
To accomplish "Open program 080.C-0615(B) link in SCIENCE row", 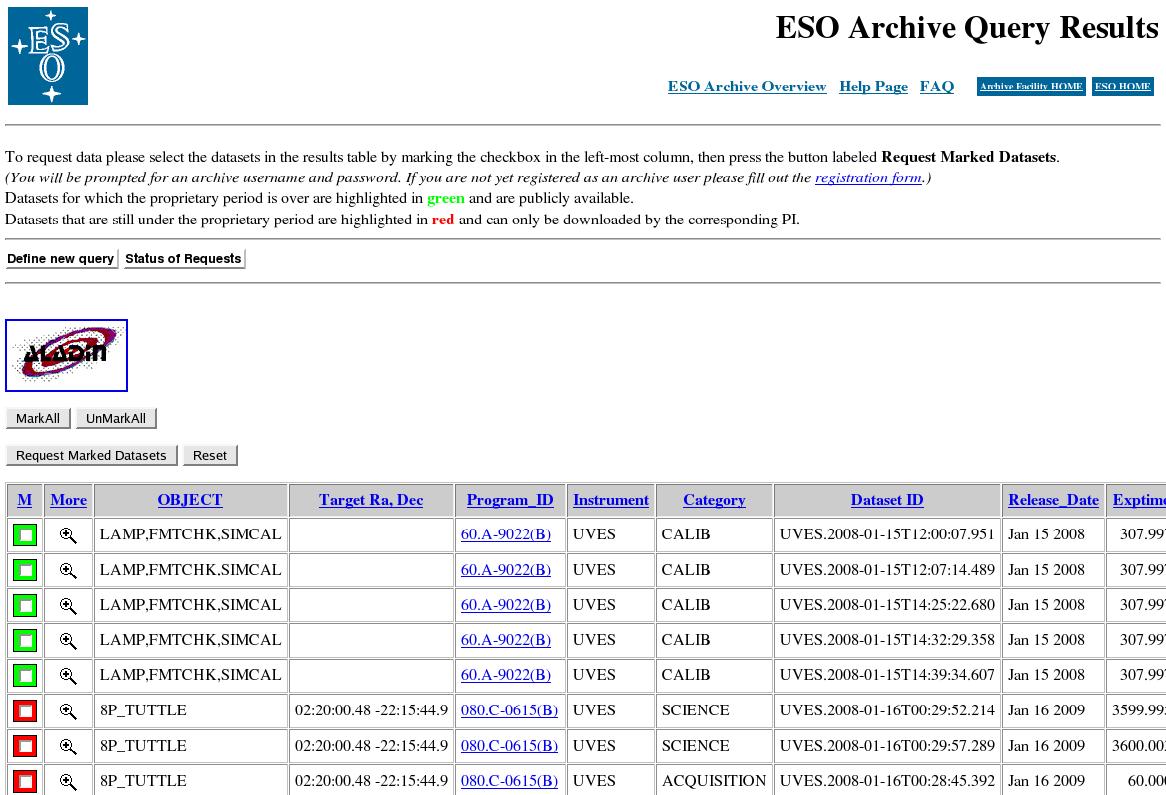I will click(x=509, y=711).
